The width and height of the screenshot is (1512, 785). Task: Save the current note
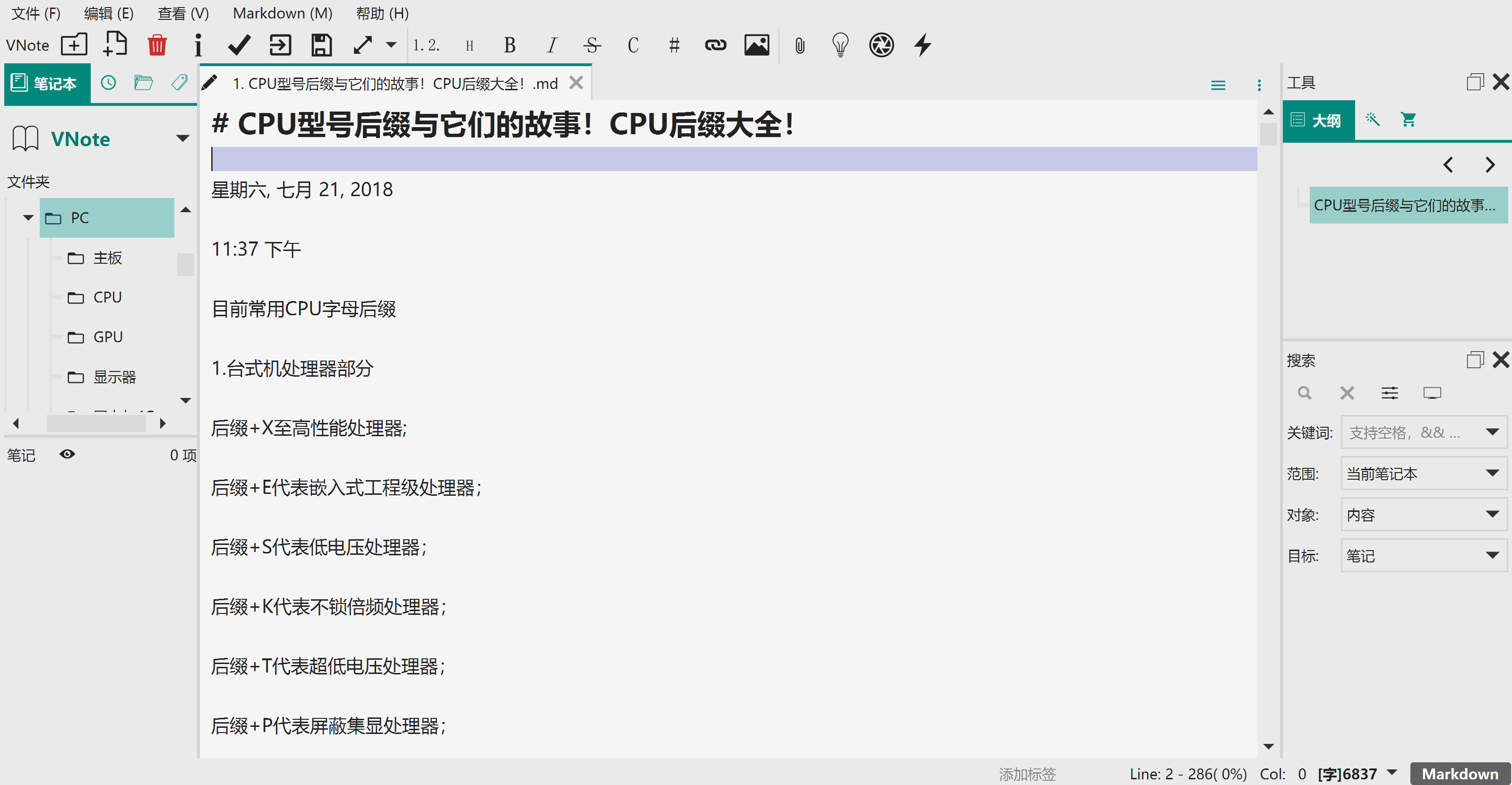pyautogui.click(x=320, y=44)
